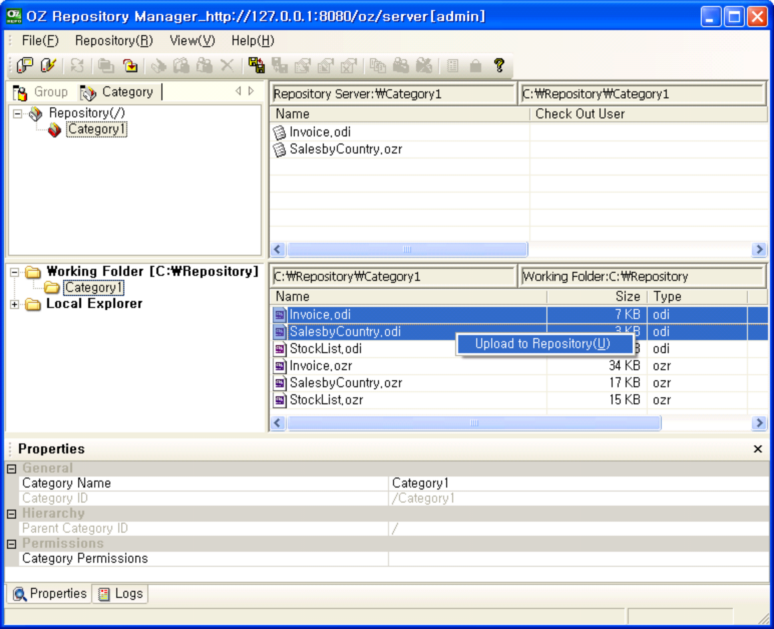Open the Help(H) menu
This screenshot has width=774, height=629.
[253, 41]
